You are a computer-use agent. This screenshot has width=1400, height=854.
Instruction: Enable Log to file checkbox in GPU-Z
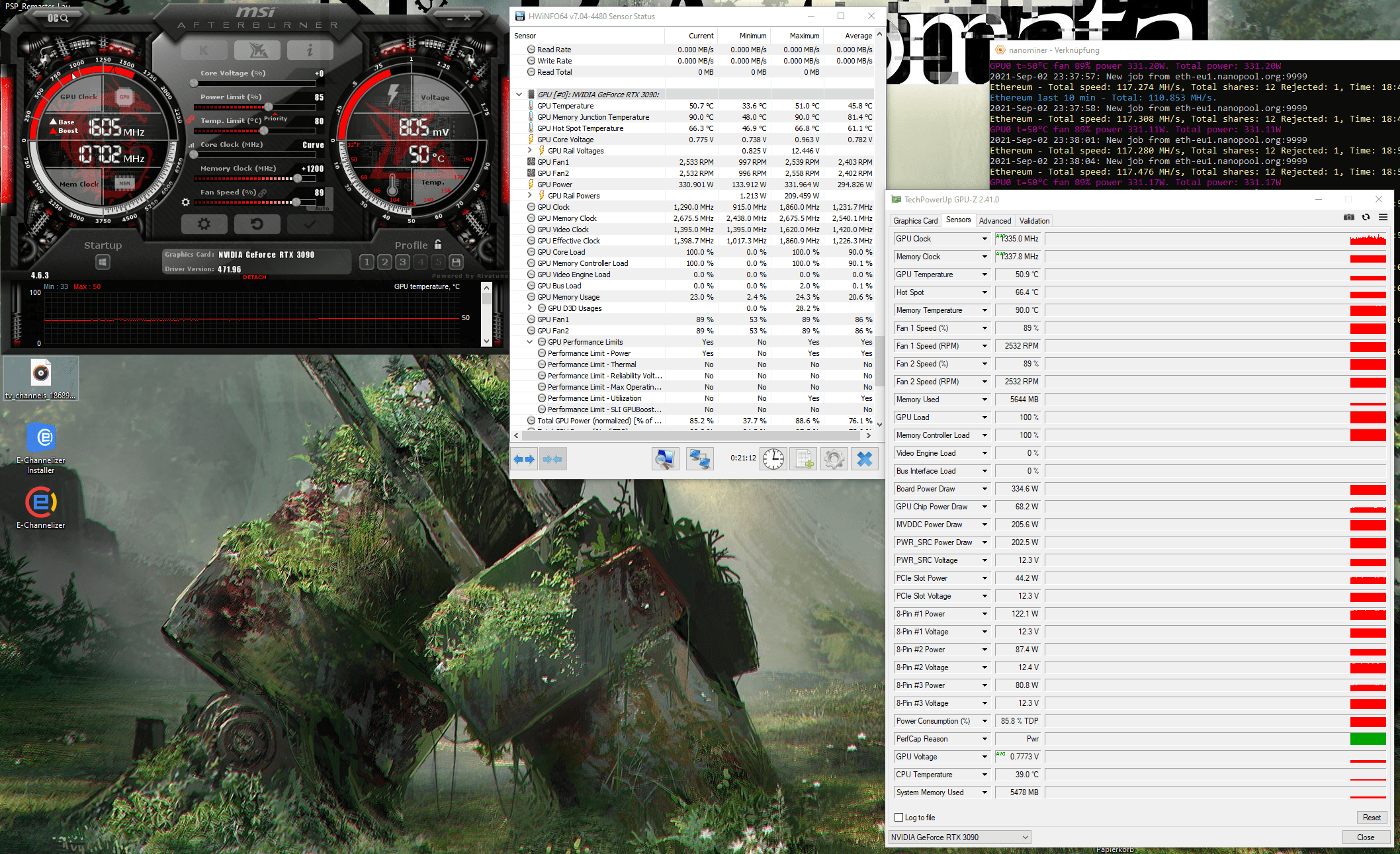(x=898, y=818)
